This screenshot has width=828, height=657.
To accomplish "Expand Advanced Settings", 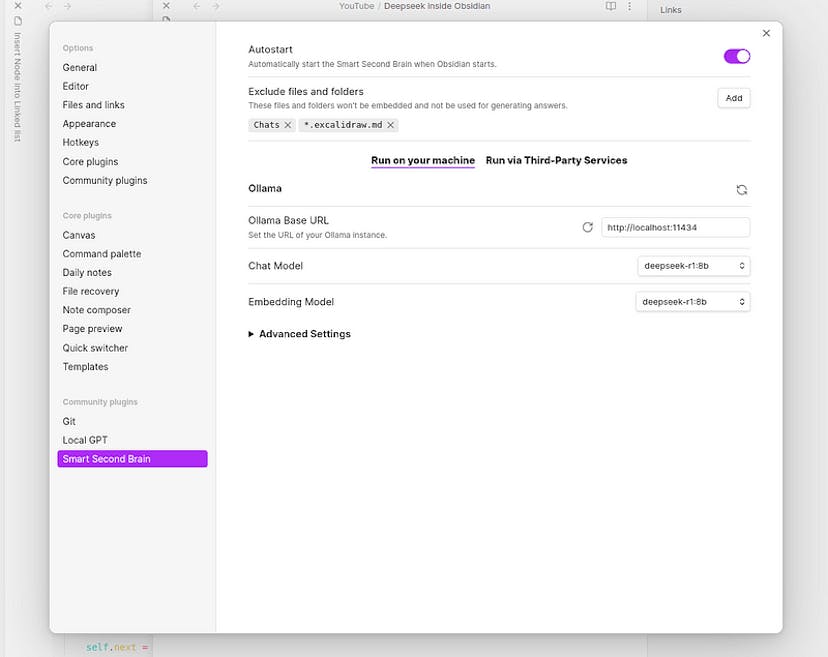I will 300,334.
